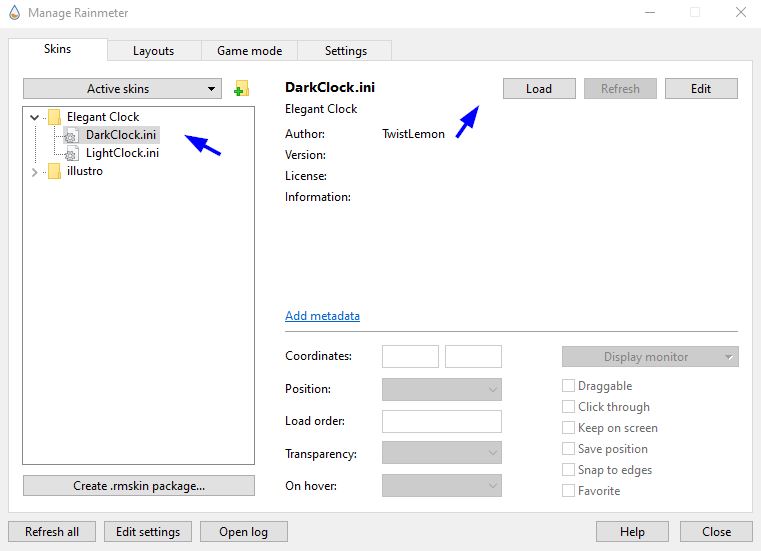This screenshot has height=551, width=761.
Task: Click the add new skin folder icon
Action: (x=241, y=88)
